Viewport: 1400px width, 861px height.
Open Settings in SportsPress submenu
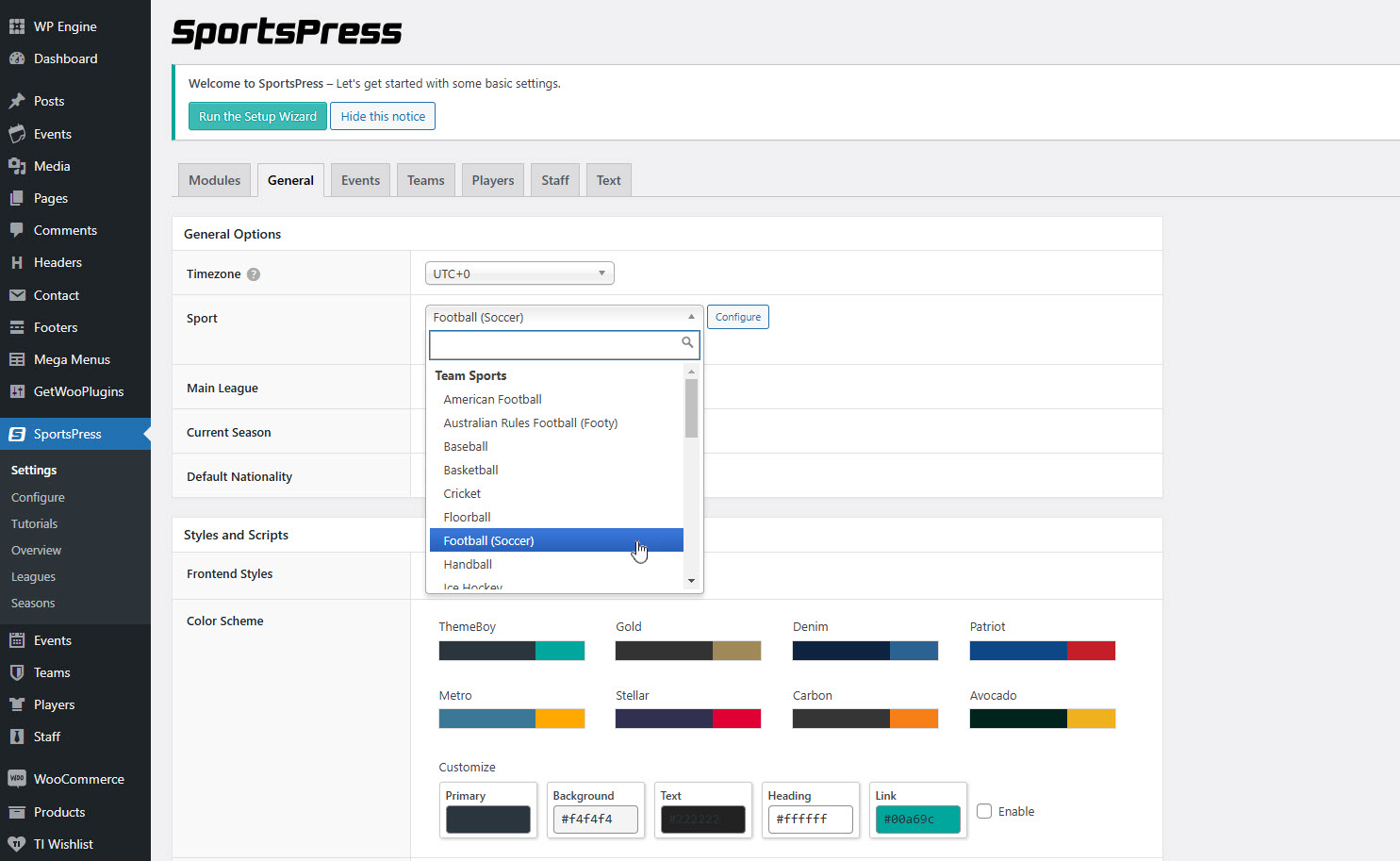coord(34,470)
